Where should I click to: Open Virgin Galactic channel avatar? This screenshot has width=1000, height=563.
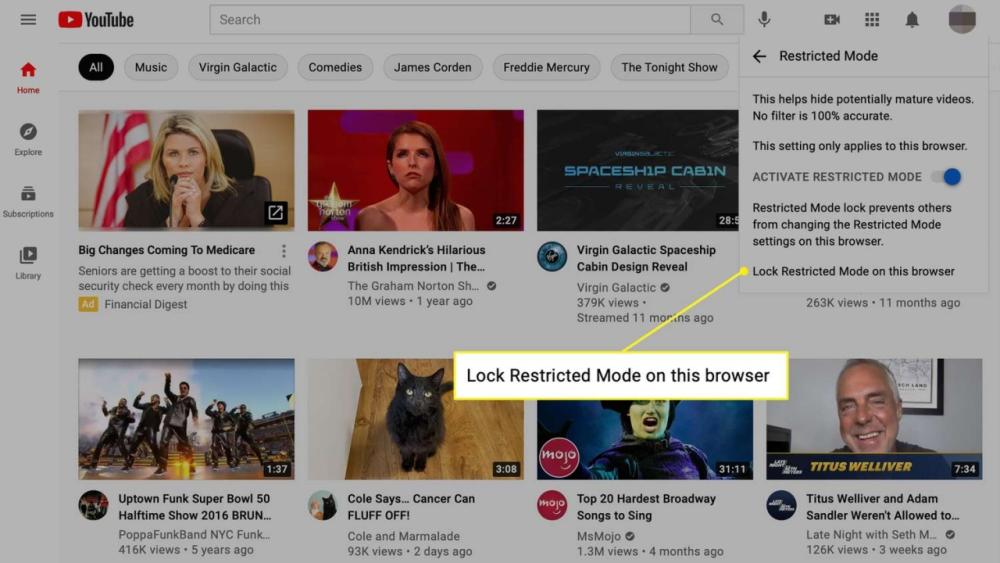[552, 257]
